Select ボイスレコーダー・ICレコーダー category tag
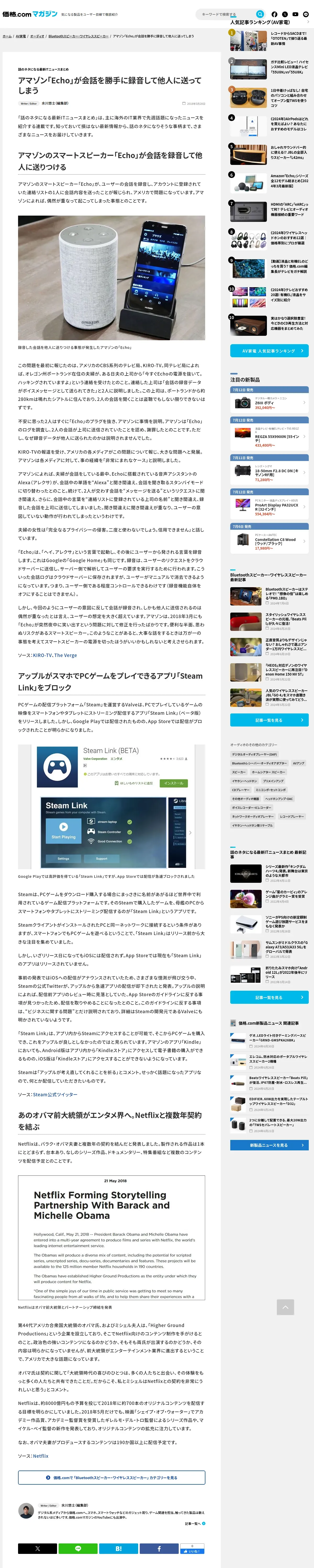The height and width of the screenshot is (1568, 314). 252,808
